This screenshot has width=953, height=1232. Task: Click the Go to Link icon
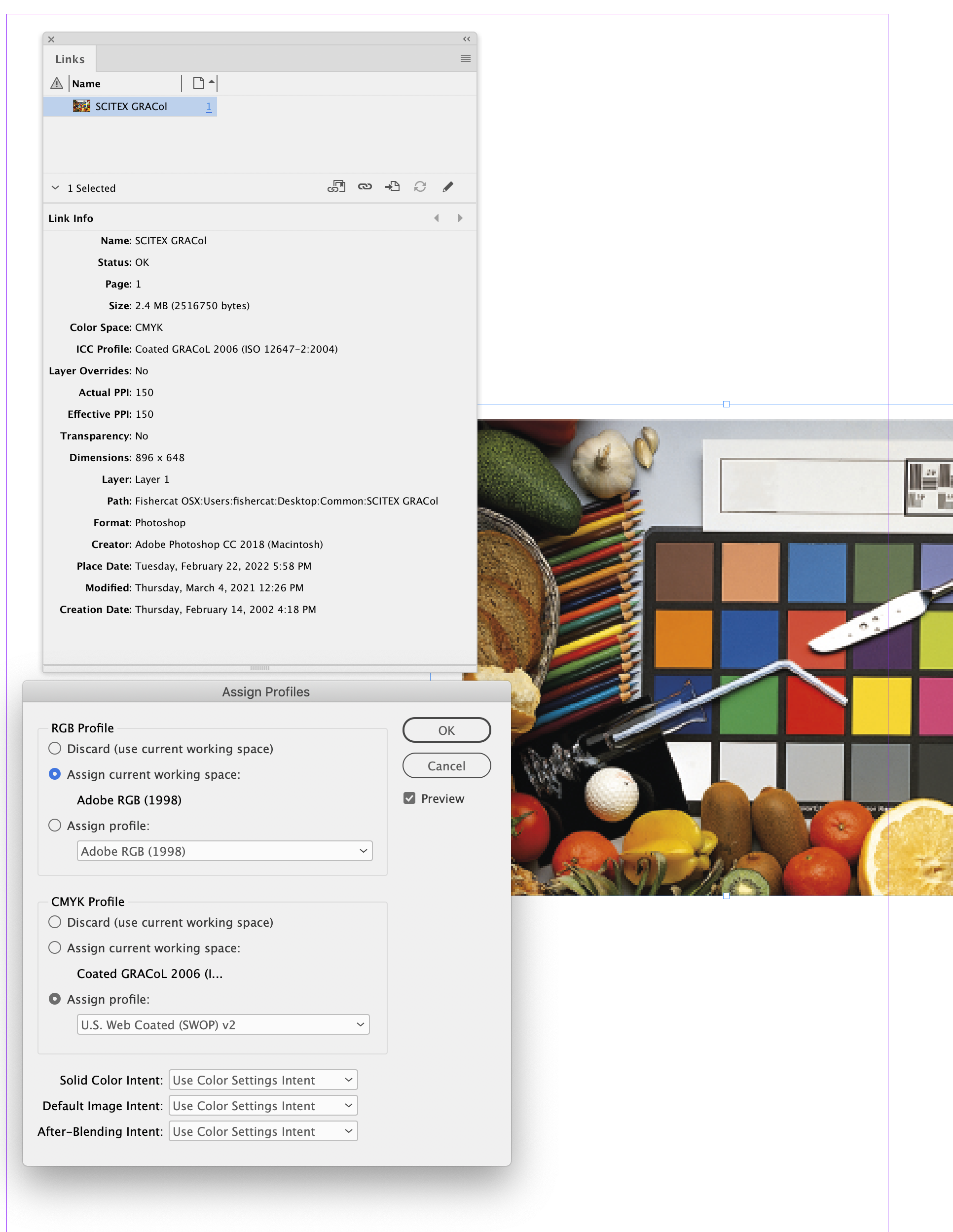point(392,187)
